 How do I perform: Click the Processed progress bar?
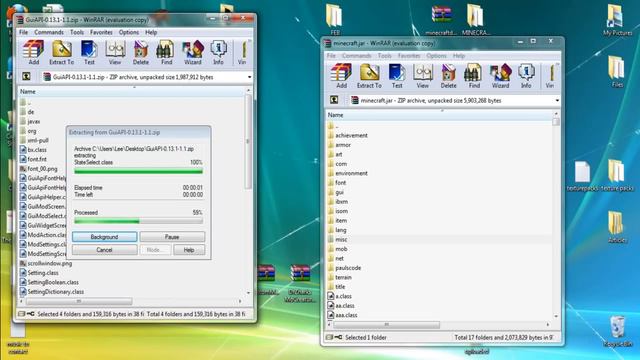click(138, 221)
